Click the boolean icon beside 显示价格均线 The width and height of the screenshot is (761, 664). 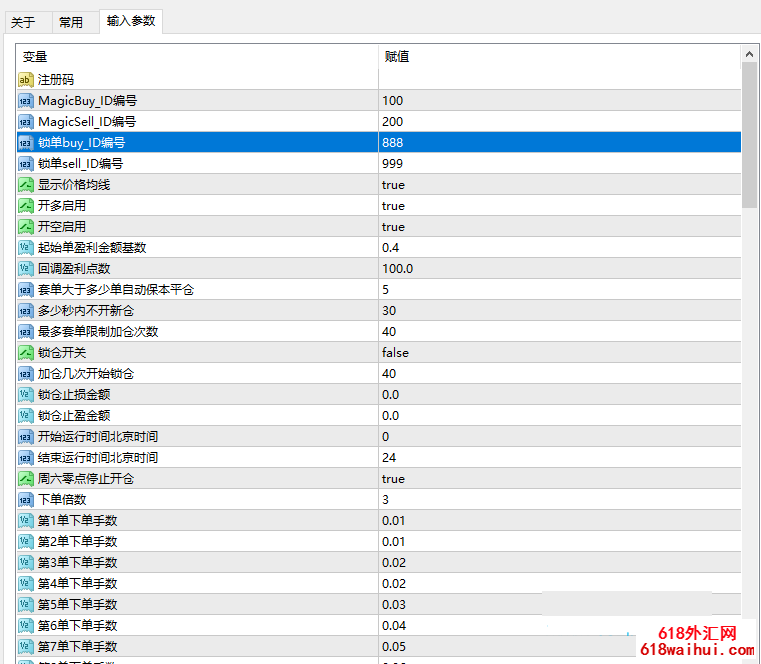click(x=26, y=184)
